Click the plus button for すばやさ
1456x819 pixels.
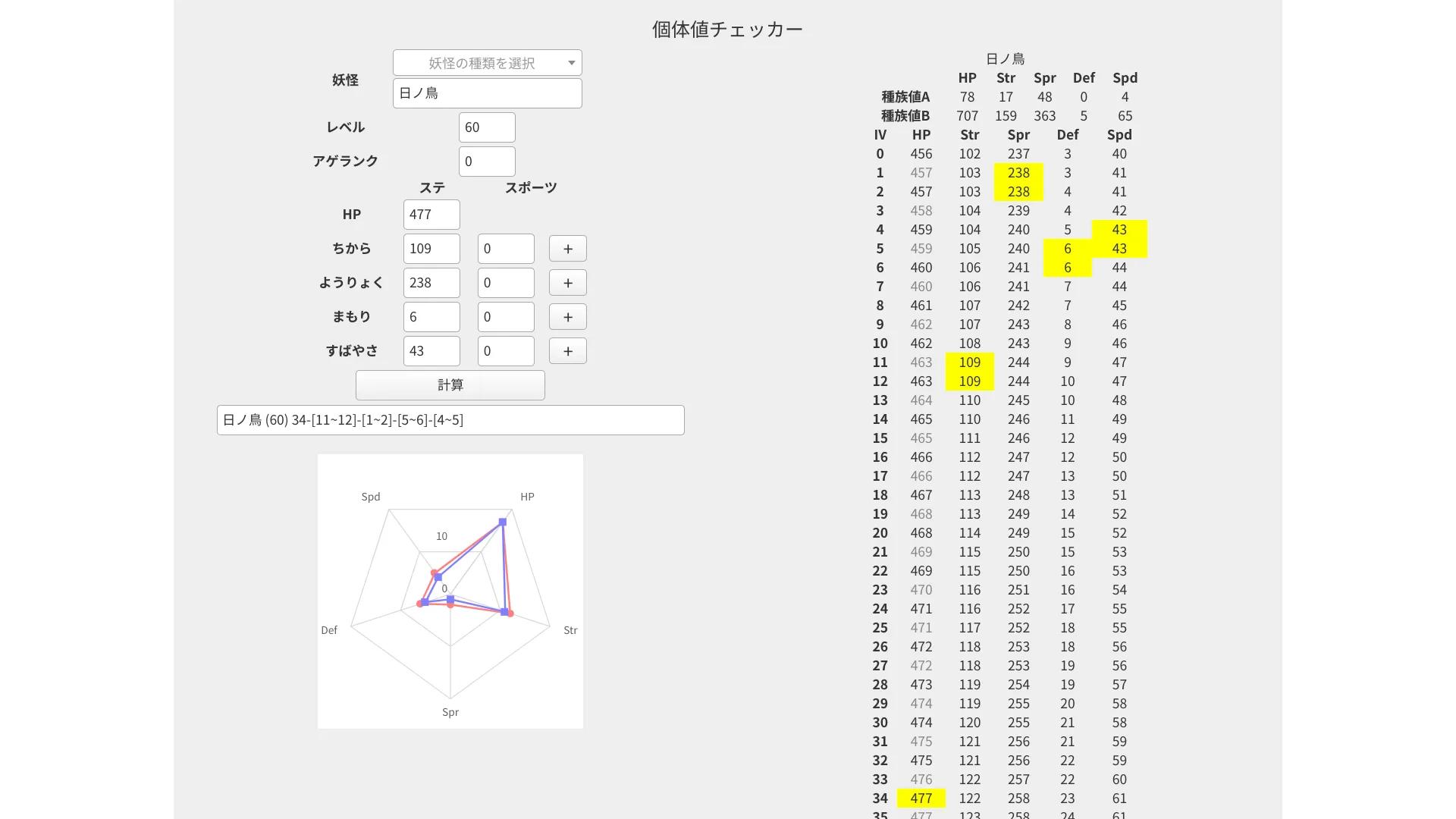pos(568,351)
